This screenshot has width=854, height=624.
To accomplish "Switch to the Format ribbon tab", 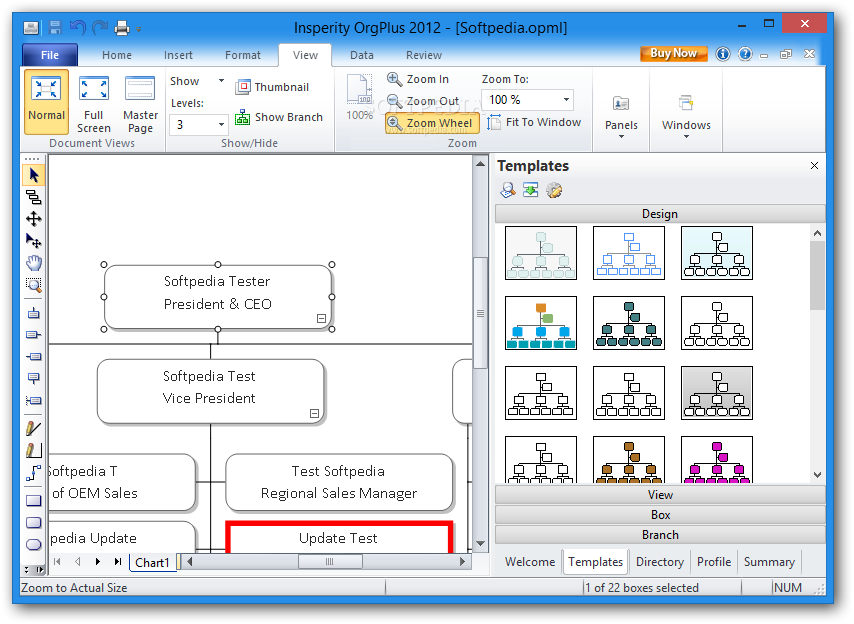I will tap(243, 55).
